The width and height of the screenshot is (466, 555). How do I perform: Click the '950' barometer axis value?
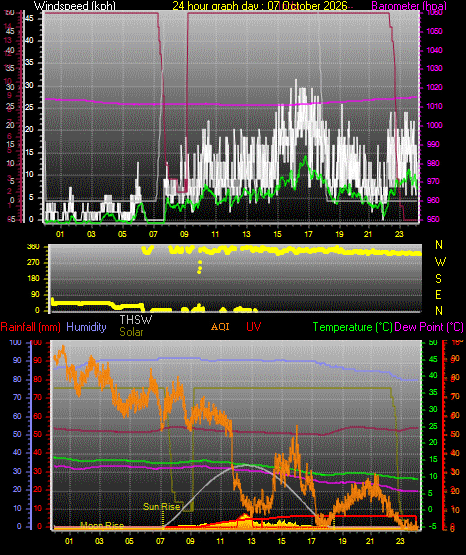pyautogui.click(x=432, y=219)
